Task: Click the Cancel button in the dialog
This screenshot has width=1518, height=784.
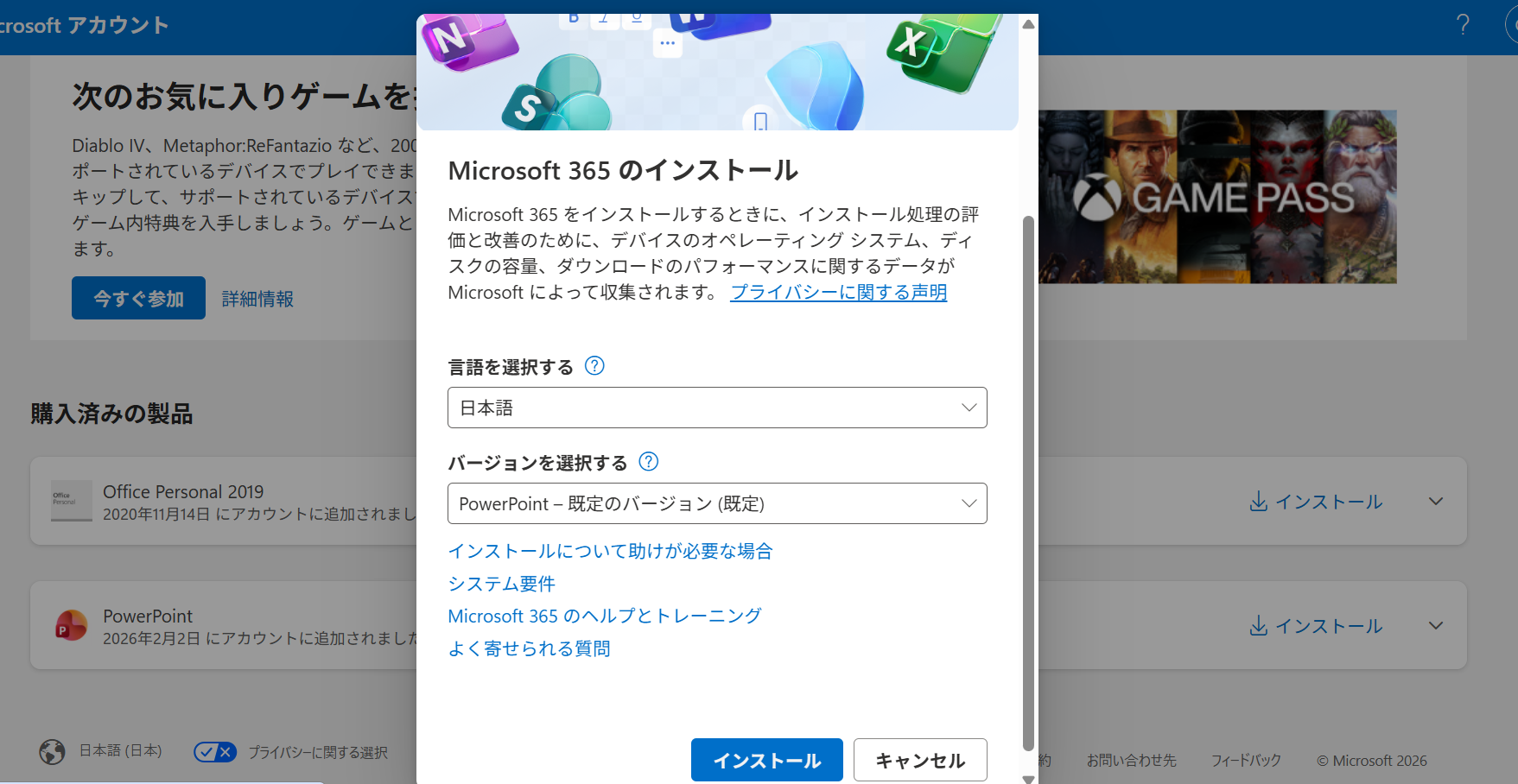Action: click(x=920, y=760)
